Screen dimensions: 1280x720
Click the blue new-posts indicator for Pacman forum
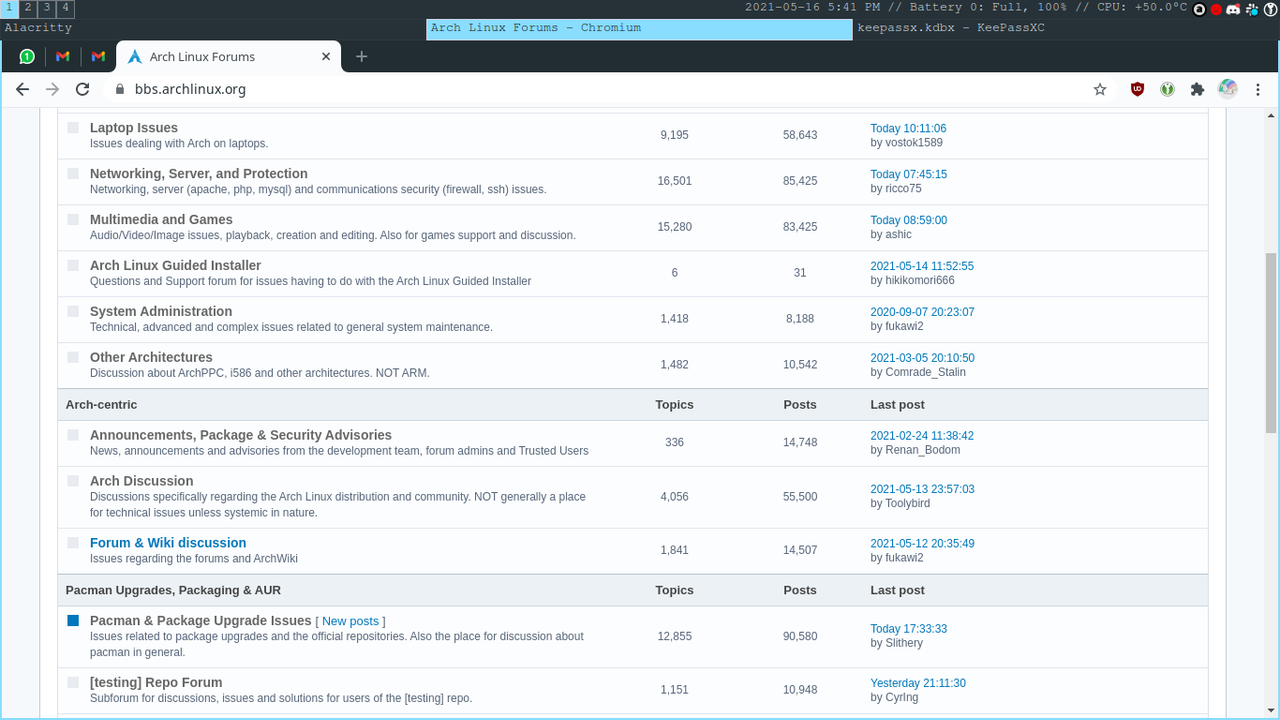pyautogui.click(x=73, y=621)
